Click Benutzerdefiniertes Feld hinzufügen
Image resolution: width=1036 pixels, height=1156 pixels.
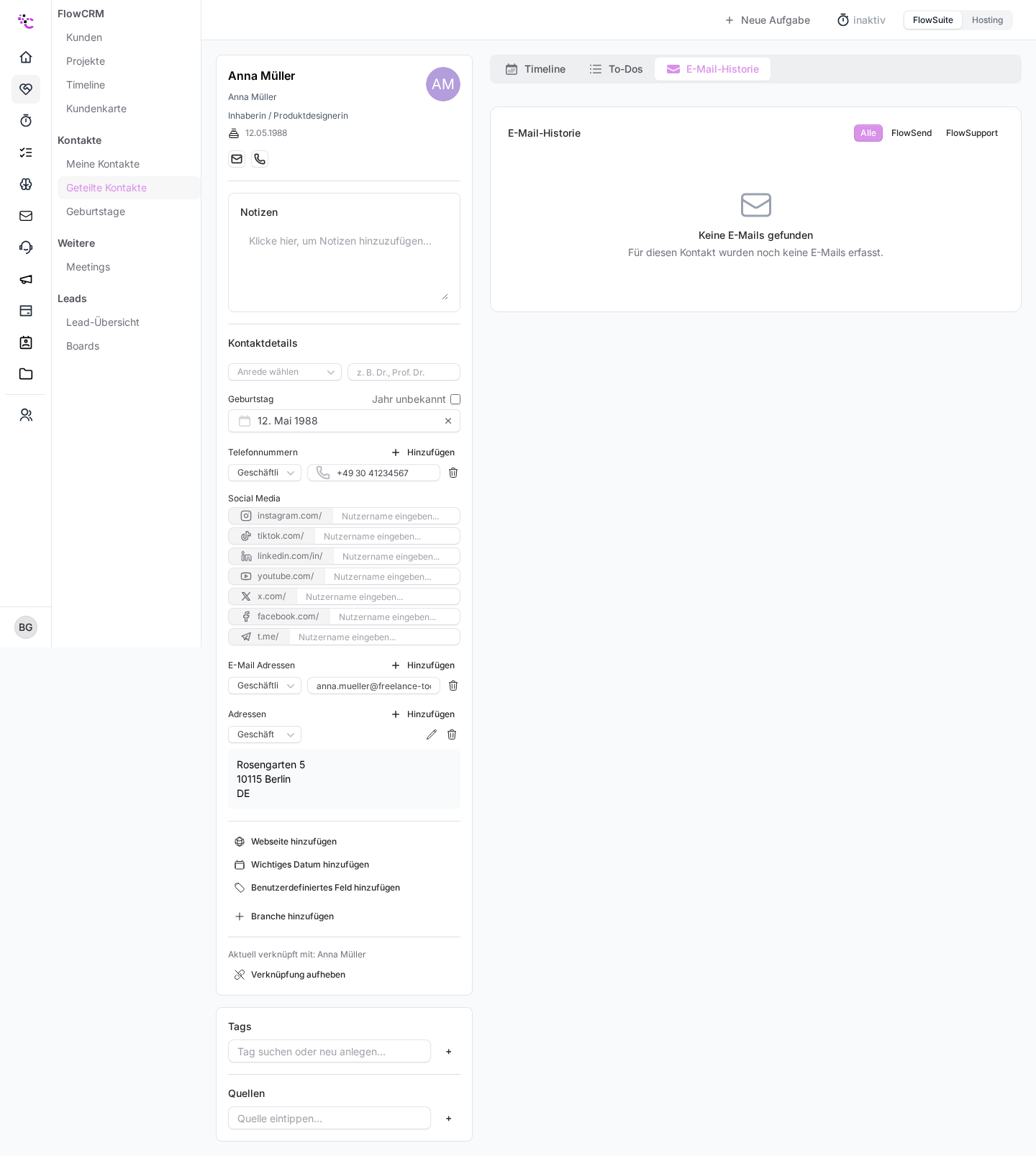tap(317, 888)
